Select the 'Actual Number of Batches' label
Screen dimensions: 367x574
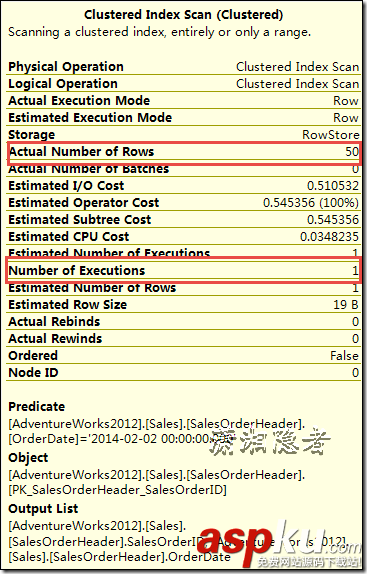89,169
